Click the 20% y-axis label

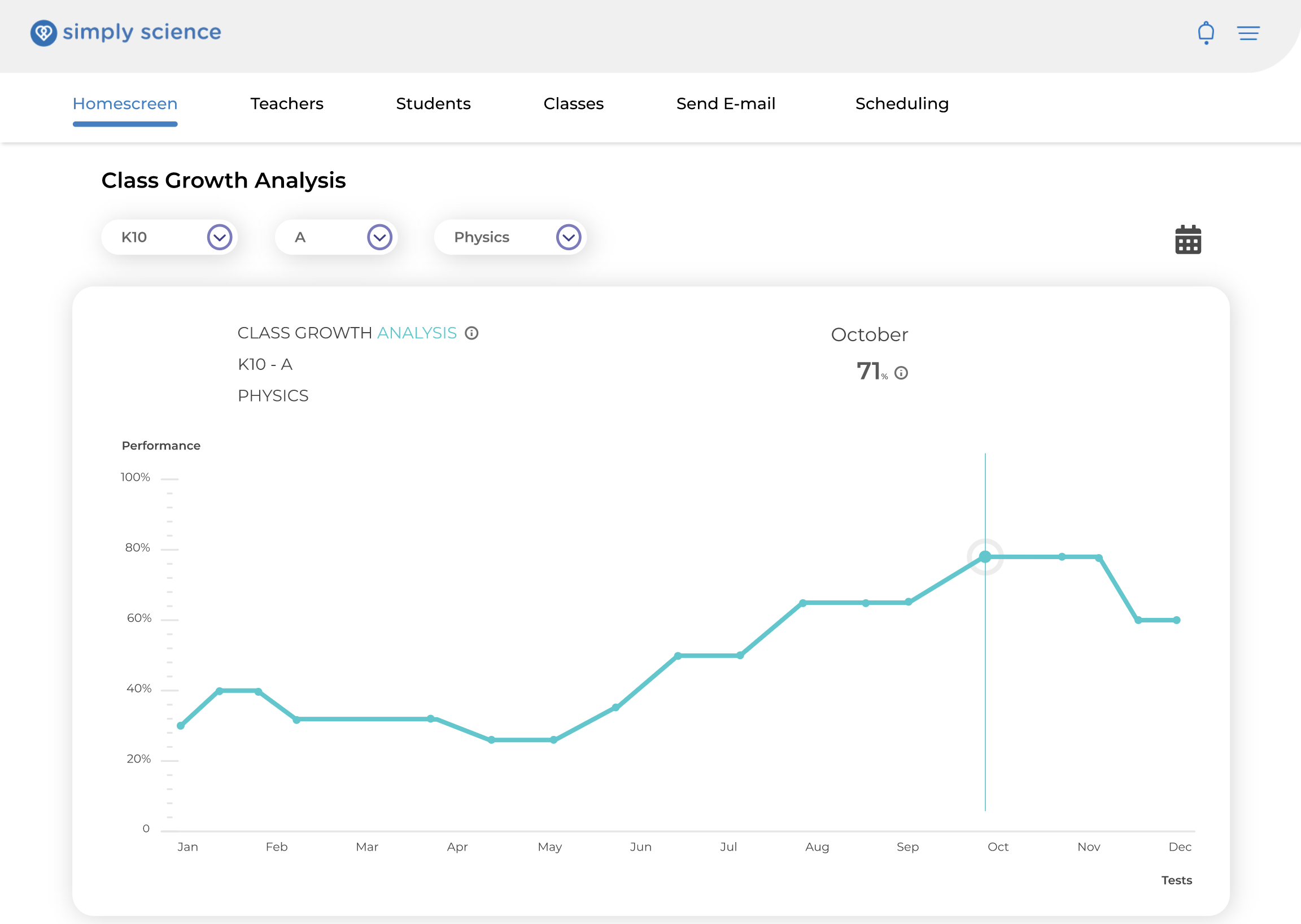pyautogui.click(x=139, y=760)
